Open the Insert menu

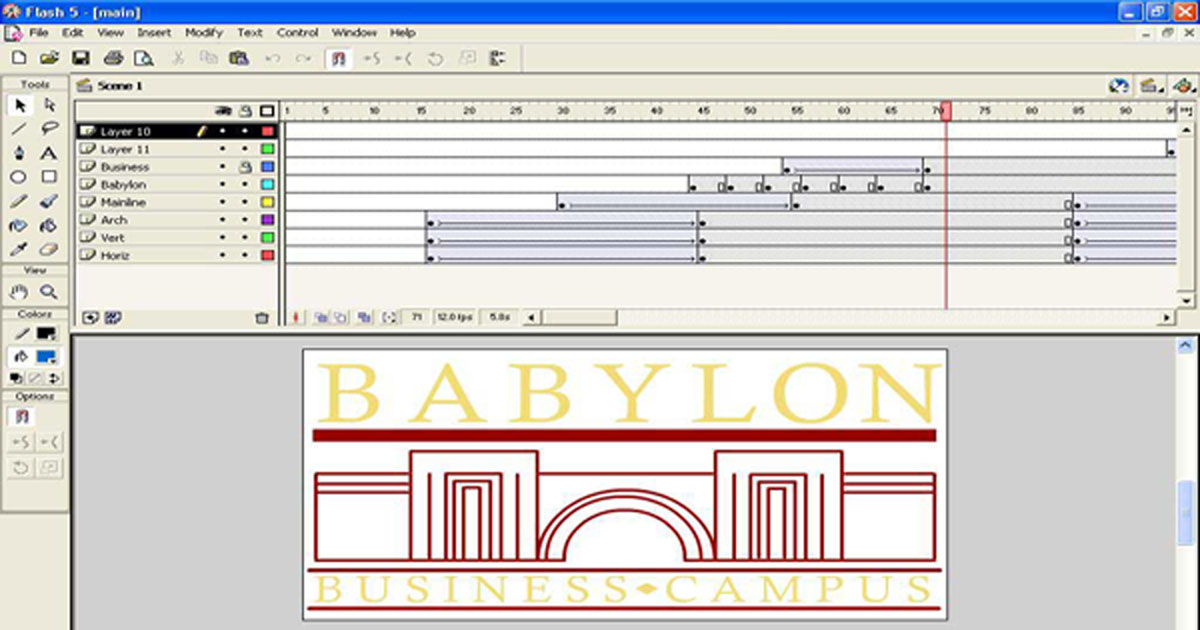[x=154, y=32]
